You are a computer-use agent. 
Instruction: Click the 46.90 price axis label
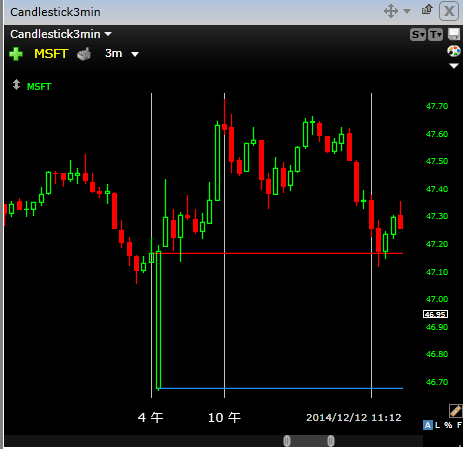[437, 327]
